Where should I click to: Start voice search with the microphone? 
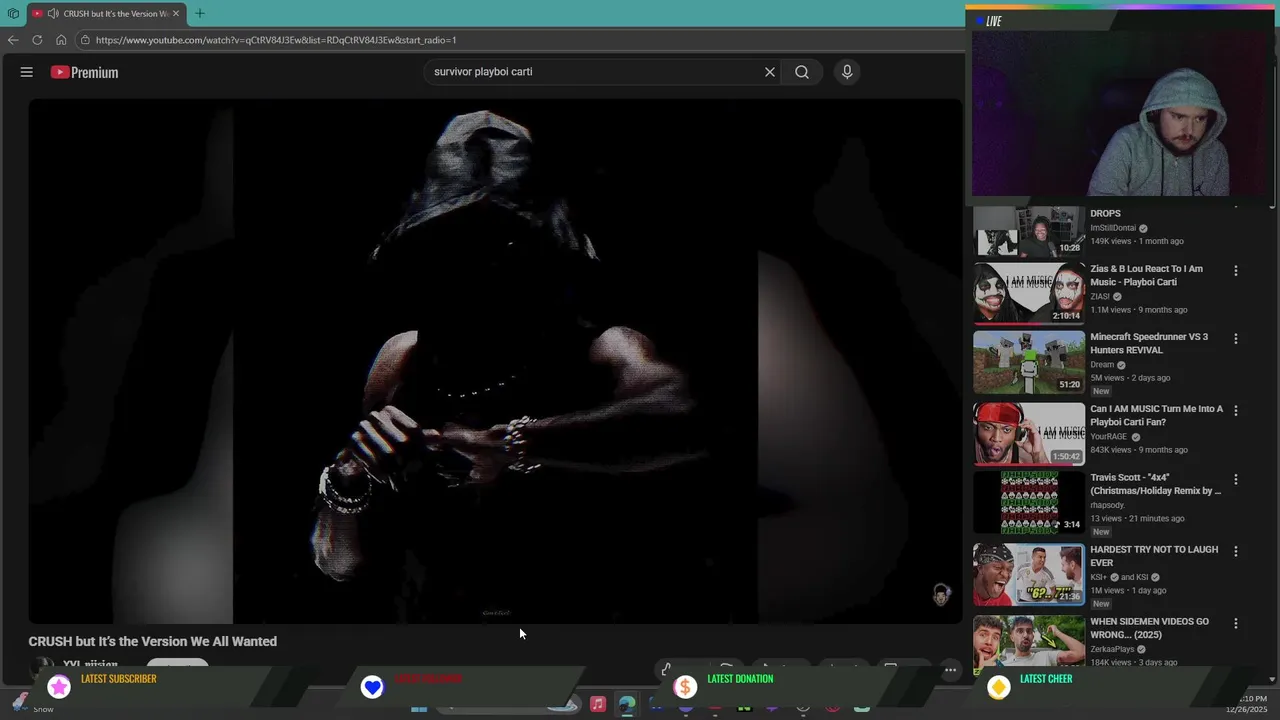click(847, 72)
